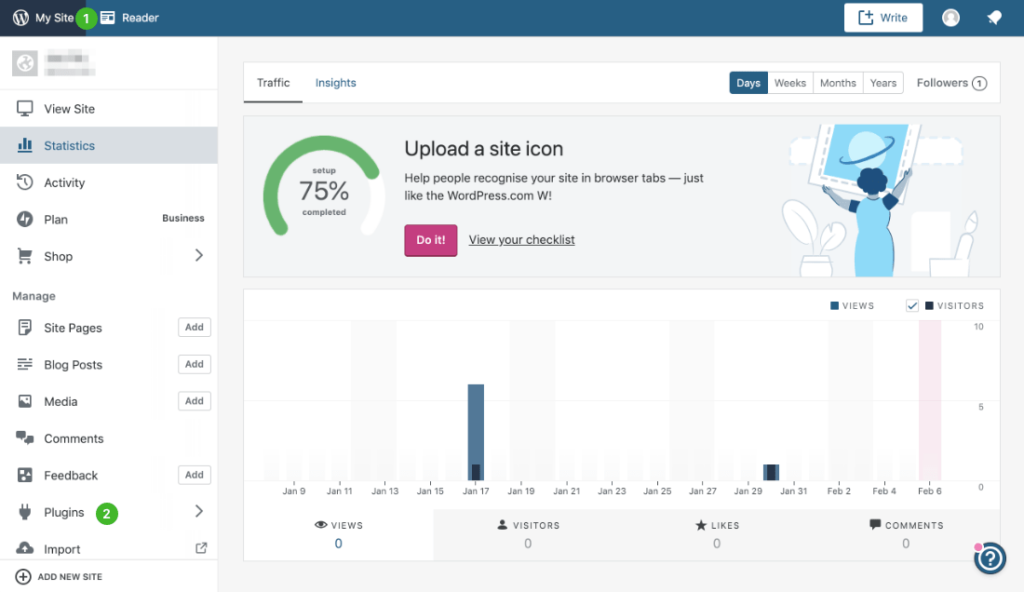Click the Media image icon

[25, 401]
